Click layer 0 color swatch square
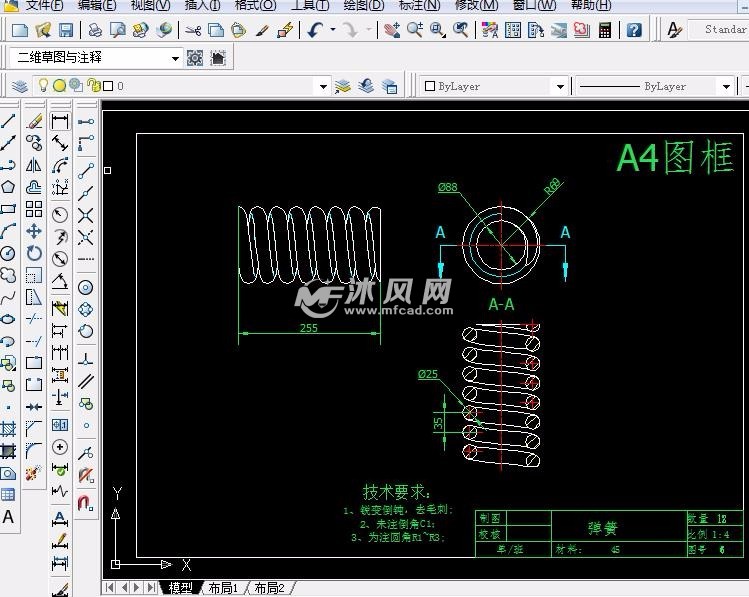The image size is (749, 597). click(108, 86)
